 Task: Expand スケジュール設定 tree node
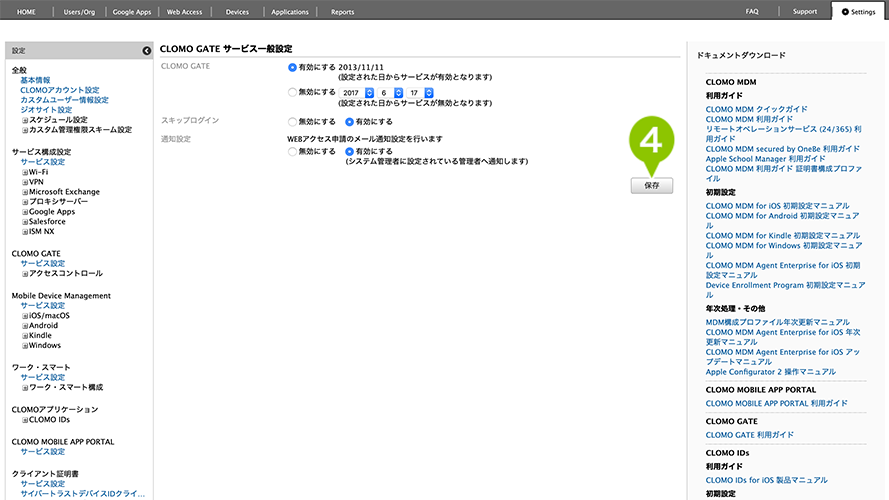[25, 120]
